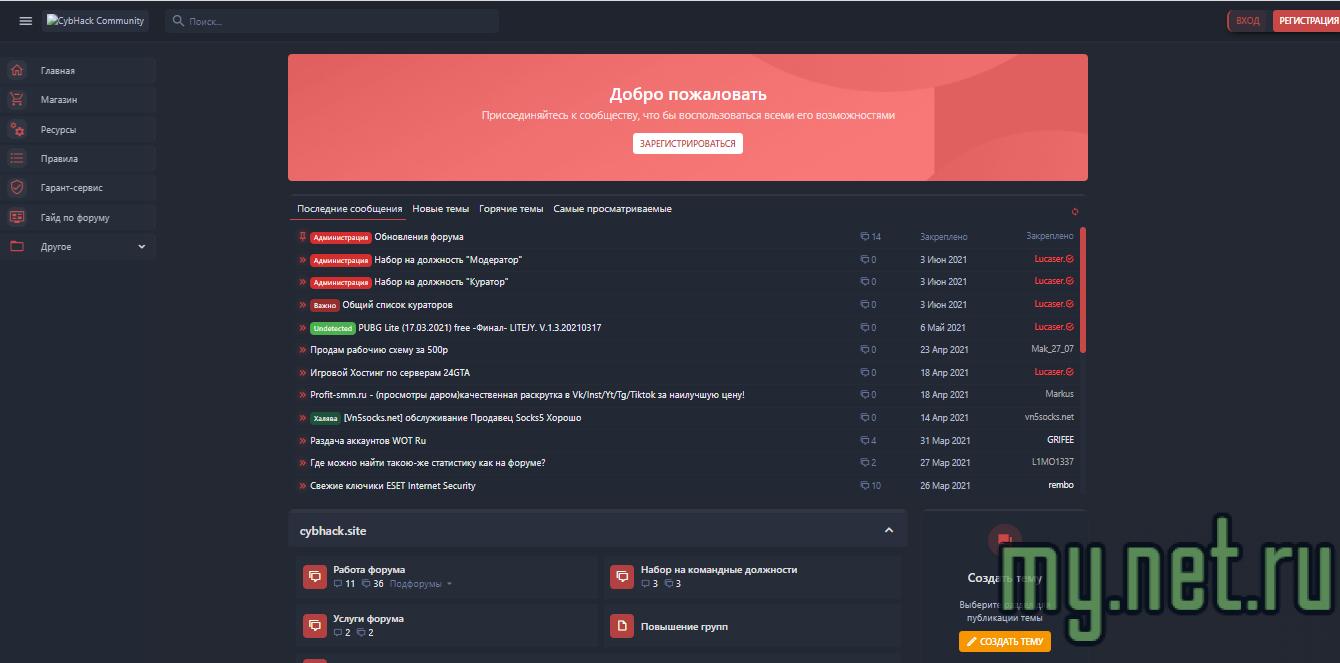Click the Вход login button
The image size is (1340, 663).
click(1248, 21)
